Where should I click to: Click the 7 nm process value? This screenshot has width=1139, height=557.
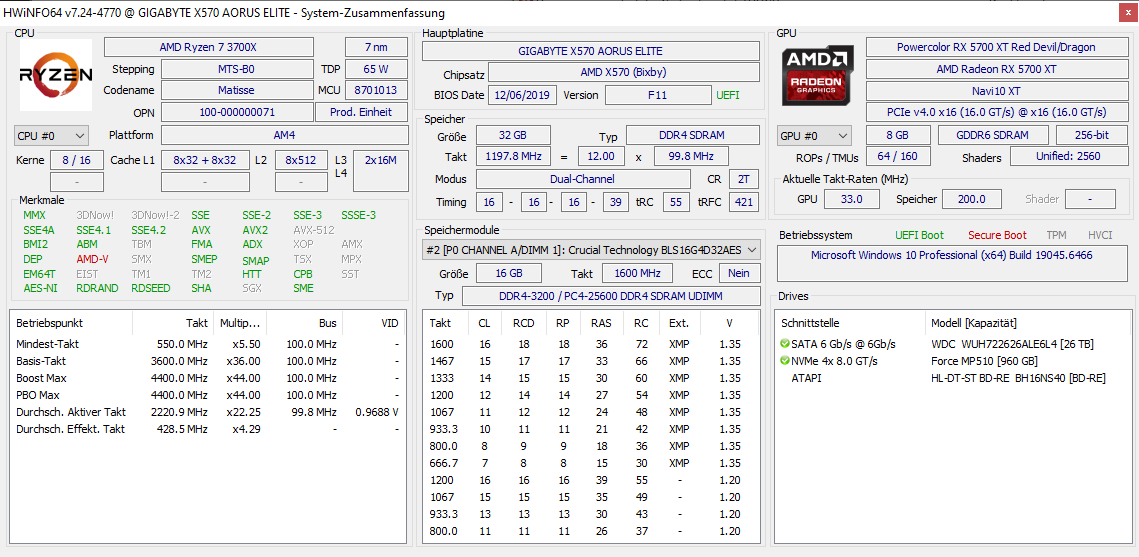coord(376,47)
